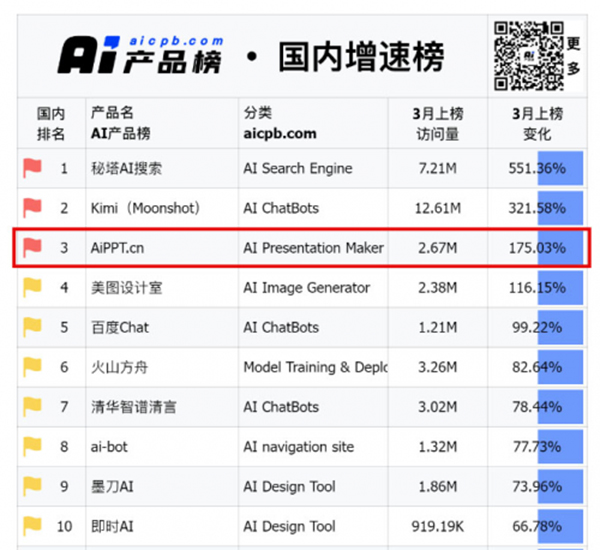
Task: Click the yellow flag for 即时AI
Action: [32, 526]
